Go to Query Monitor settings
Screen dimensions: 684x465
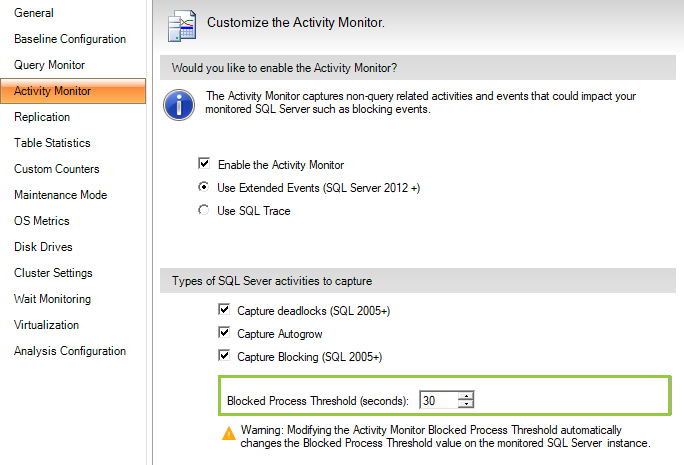[49, 65]
